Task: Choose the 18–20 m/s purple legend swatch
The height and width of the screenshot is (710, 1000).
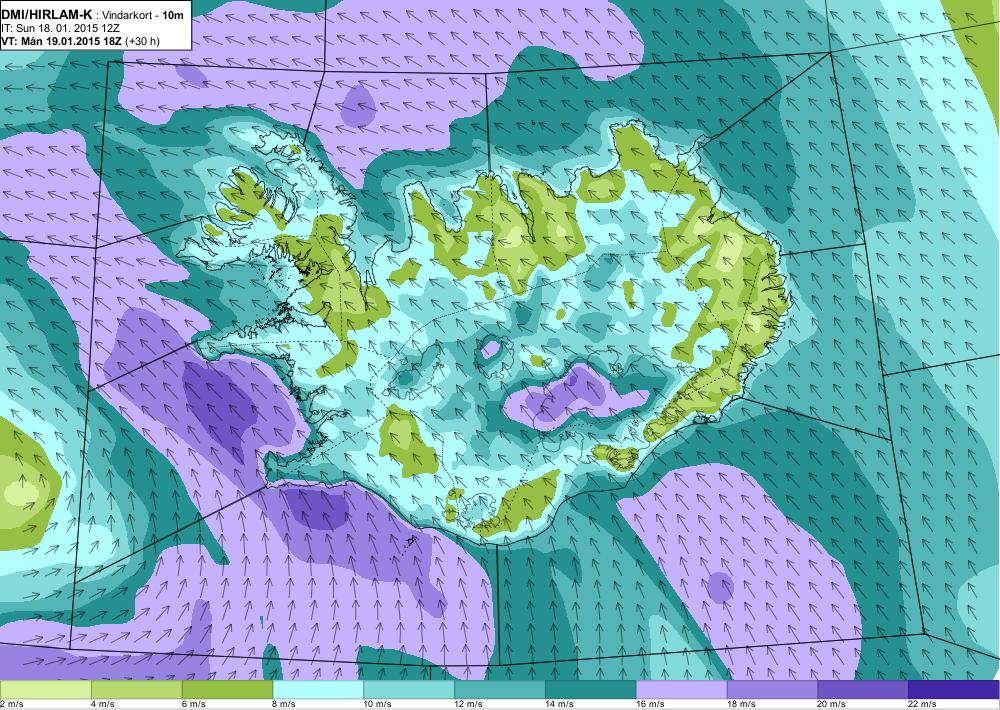Action: (x=772, y=690)
